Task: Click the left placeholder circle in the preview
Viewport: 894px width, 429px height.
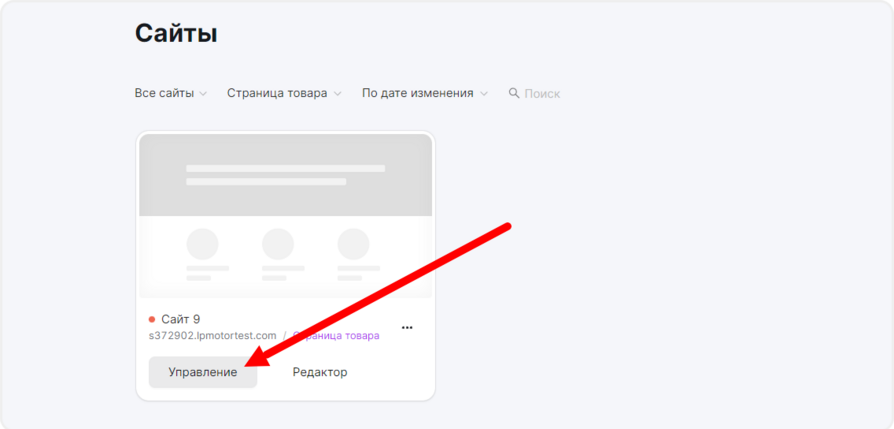Action: [203, 244]
